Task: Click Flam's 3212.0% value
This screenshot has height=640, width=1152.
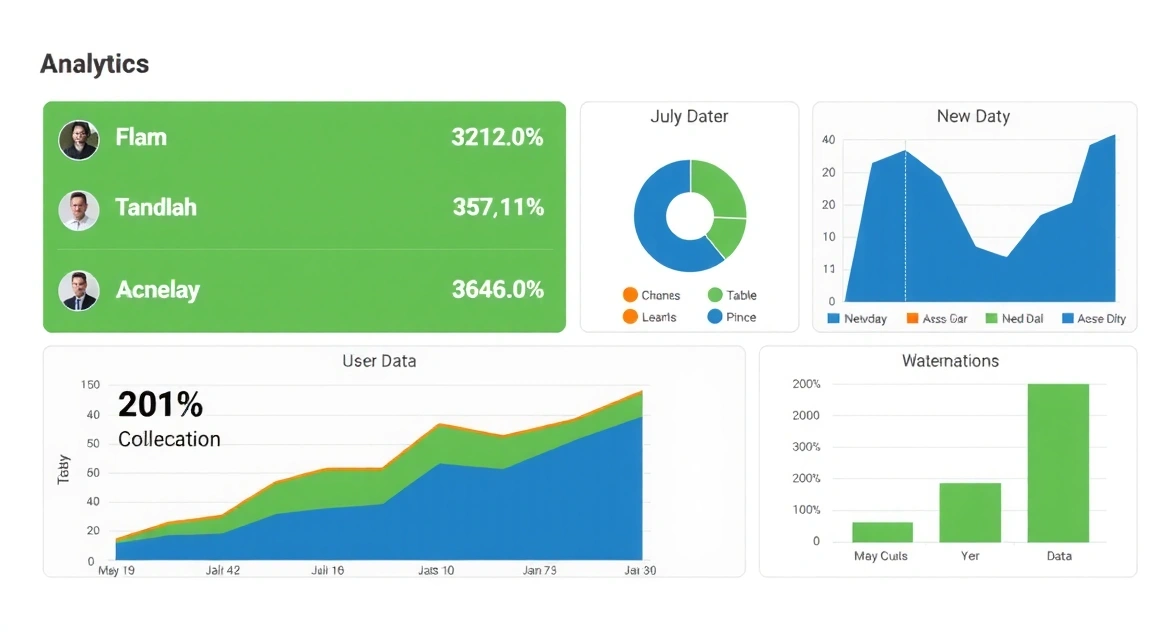Action: click(498, 138)
